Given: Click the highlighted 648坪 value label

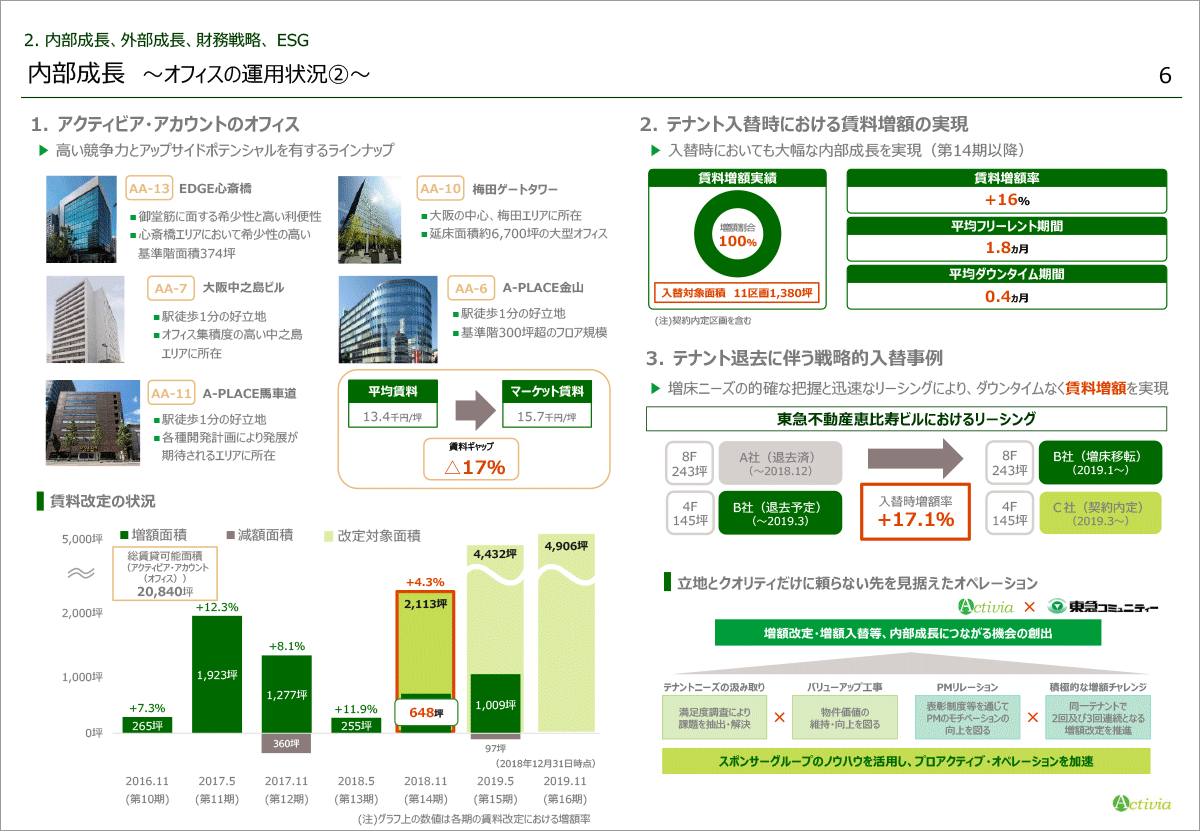Looking at the screenshot, I should tap(426, 713).
